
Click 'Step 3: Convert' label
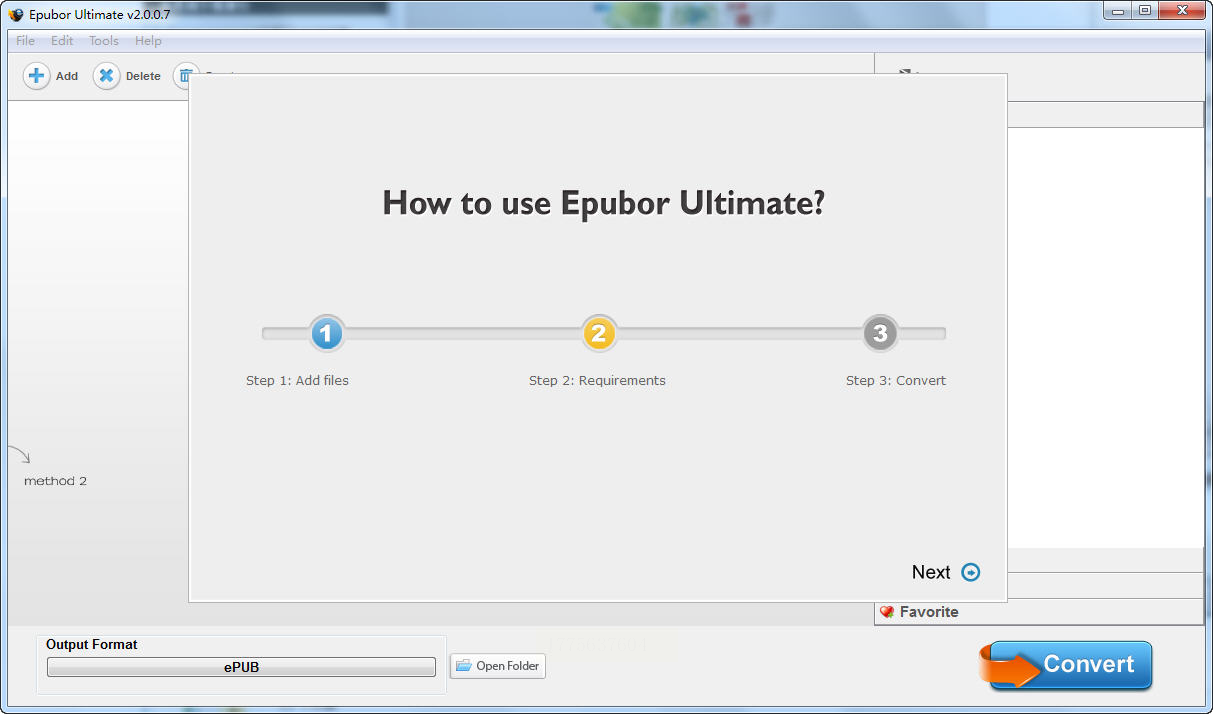coord(896,380)
